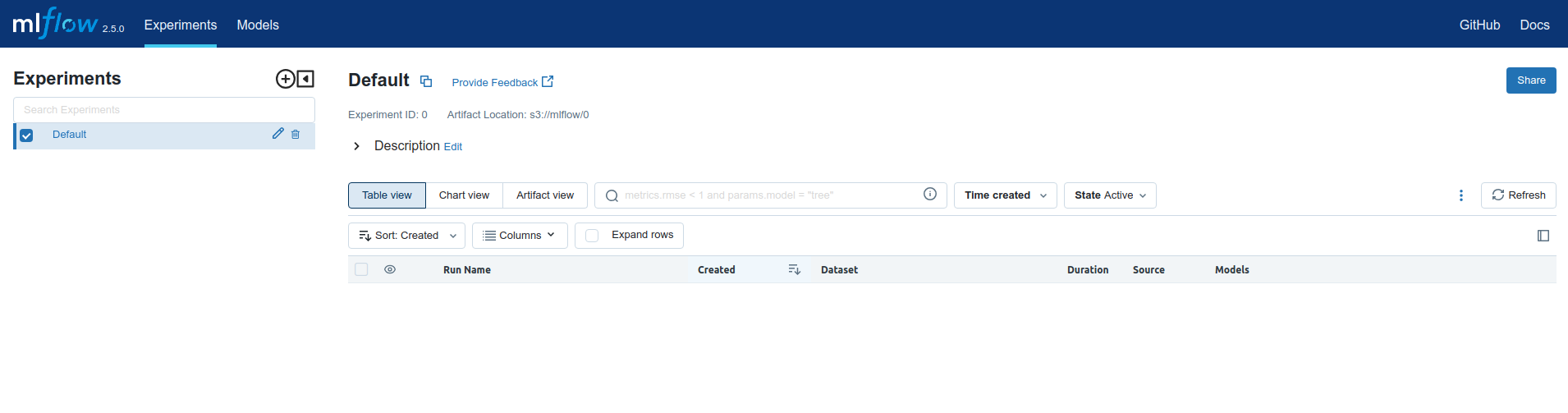Collapse the experiments sidebar panel
The height and width of the screenshot is (413, 1568).
click(305, 79)
